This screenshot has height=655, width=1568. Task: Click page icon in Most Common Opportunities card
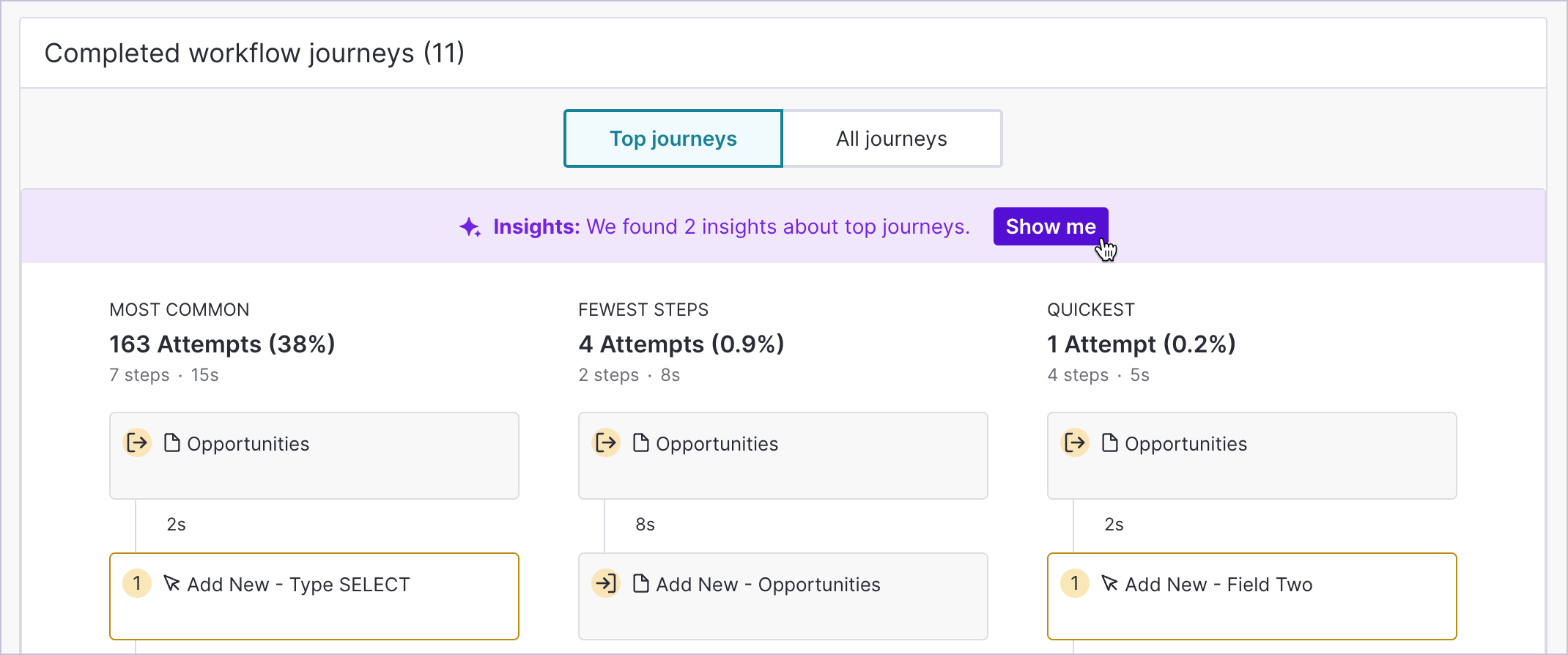pos(172,443)
